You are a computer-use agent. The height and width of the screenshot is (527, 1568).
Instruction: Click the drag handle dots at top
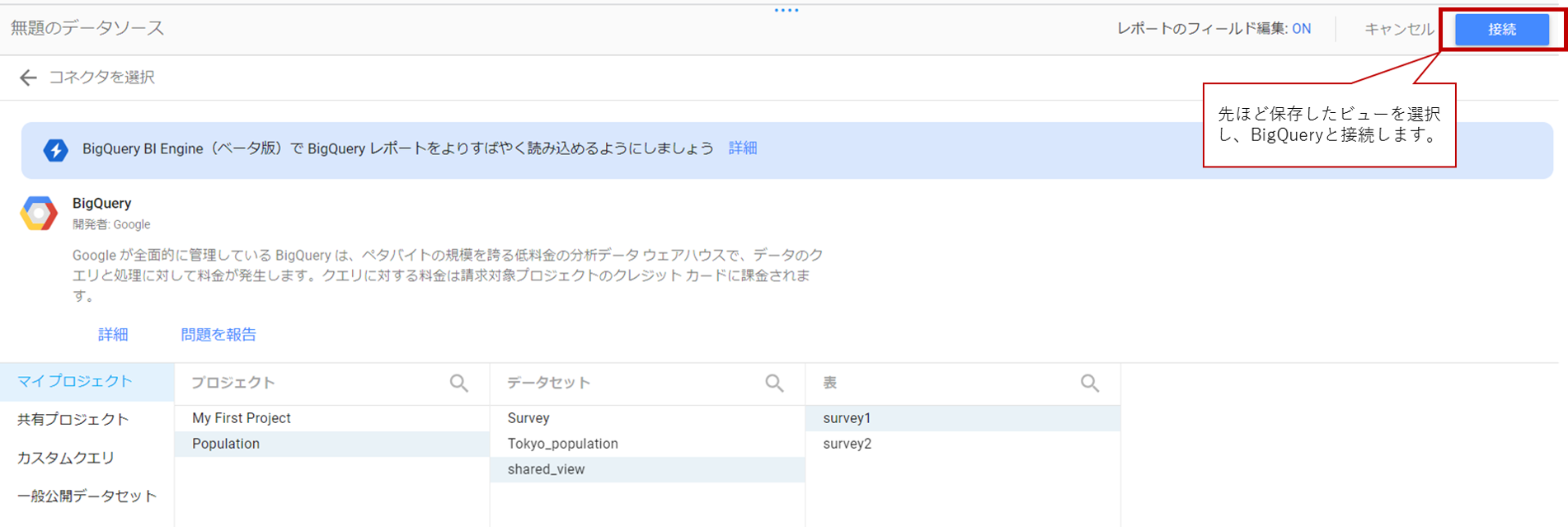pos(786,11)
